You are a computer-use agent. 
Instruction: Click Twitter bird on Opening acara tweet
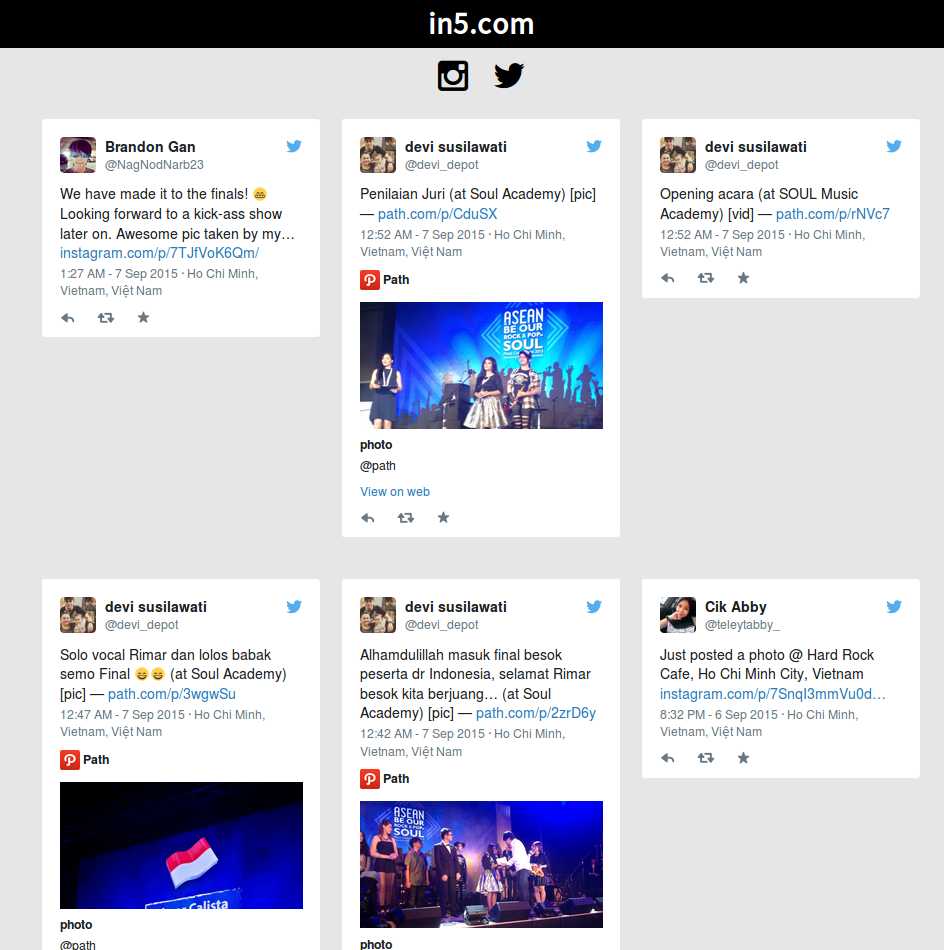[894, 146]
